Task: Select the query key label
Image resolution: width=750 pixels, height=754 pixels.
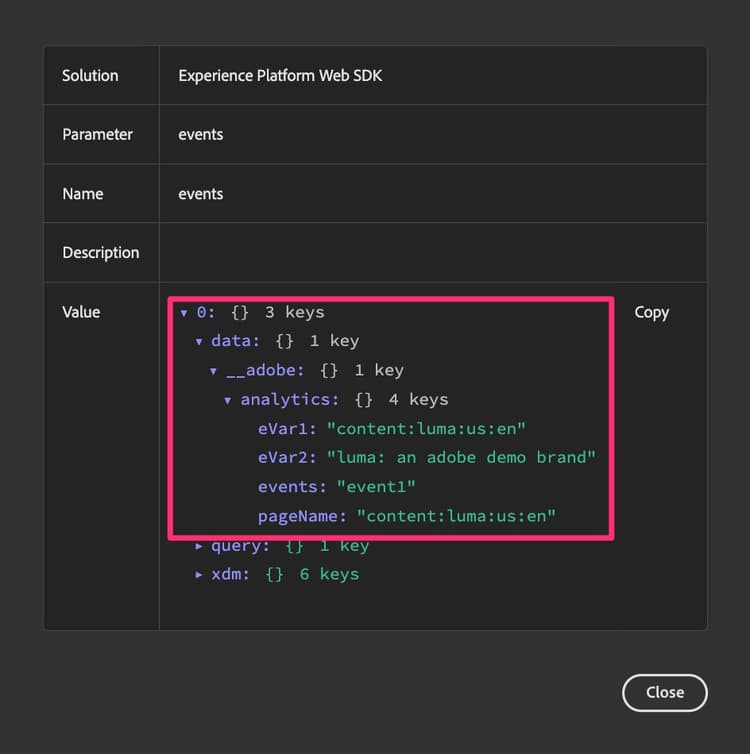Action: (x=240, y=546)
